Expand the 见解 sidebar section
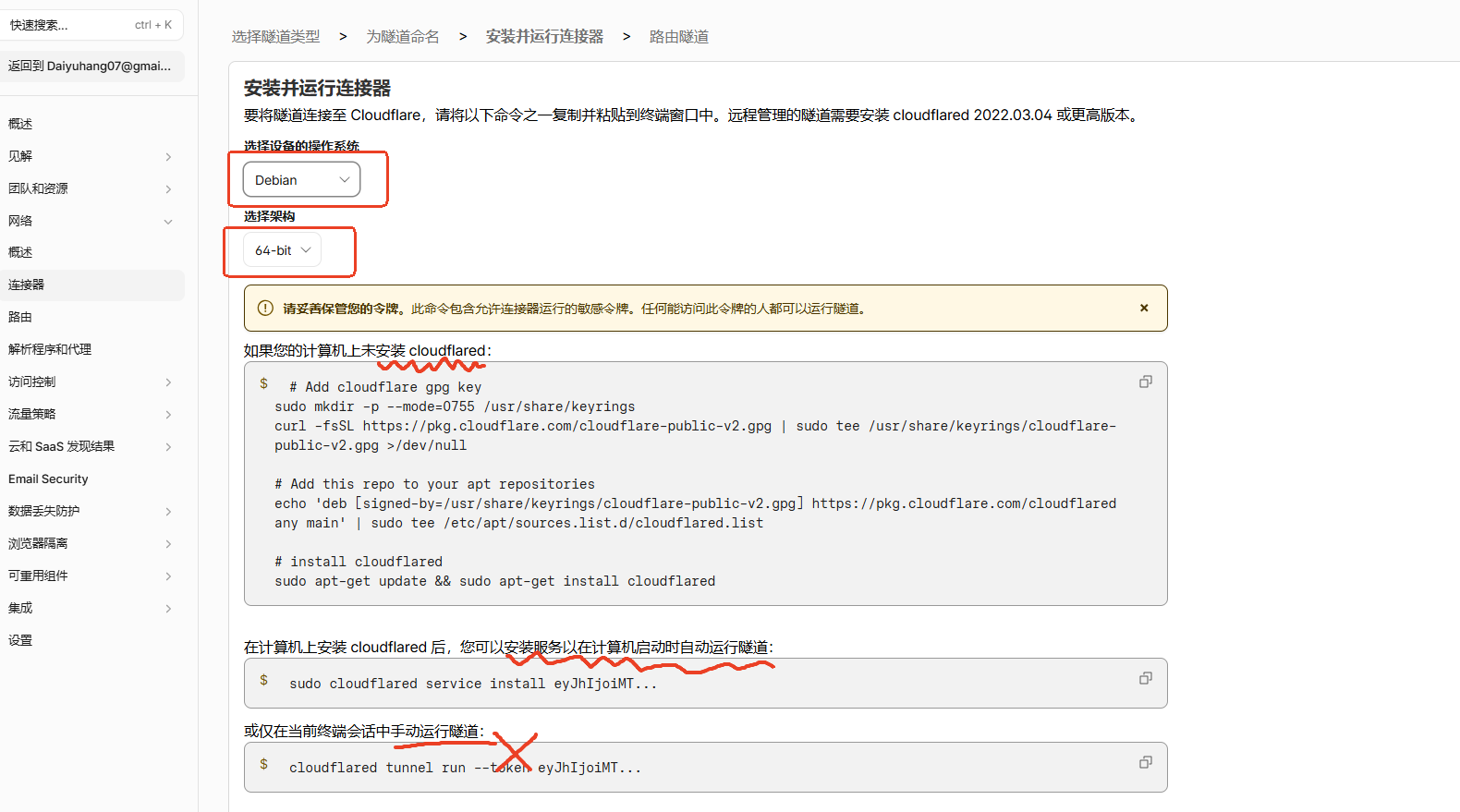This screenshot has width=1460, height=812. pyautogui.click(x=168, y=157)
